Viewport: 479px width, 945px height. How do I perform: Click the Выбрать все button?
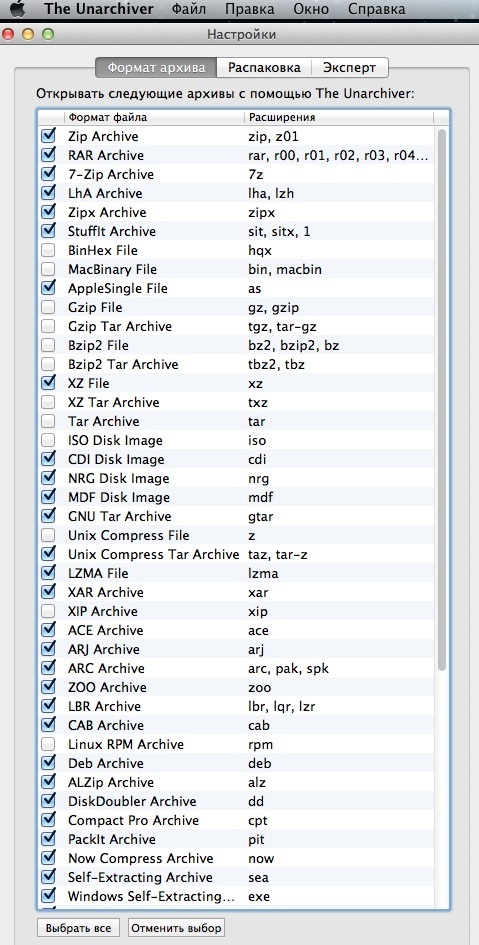pyautogui.click(x=78, y=928)
